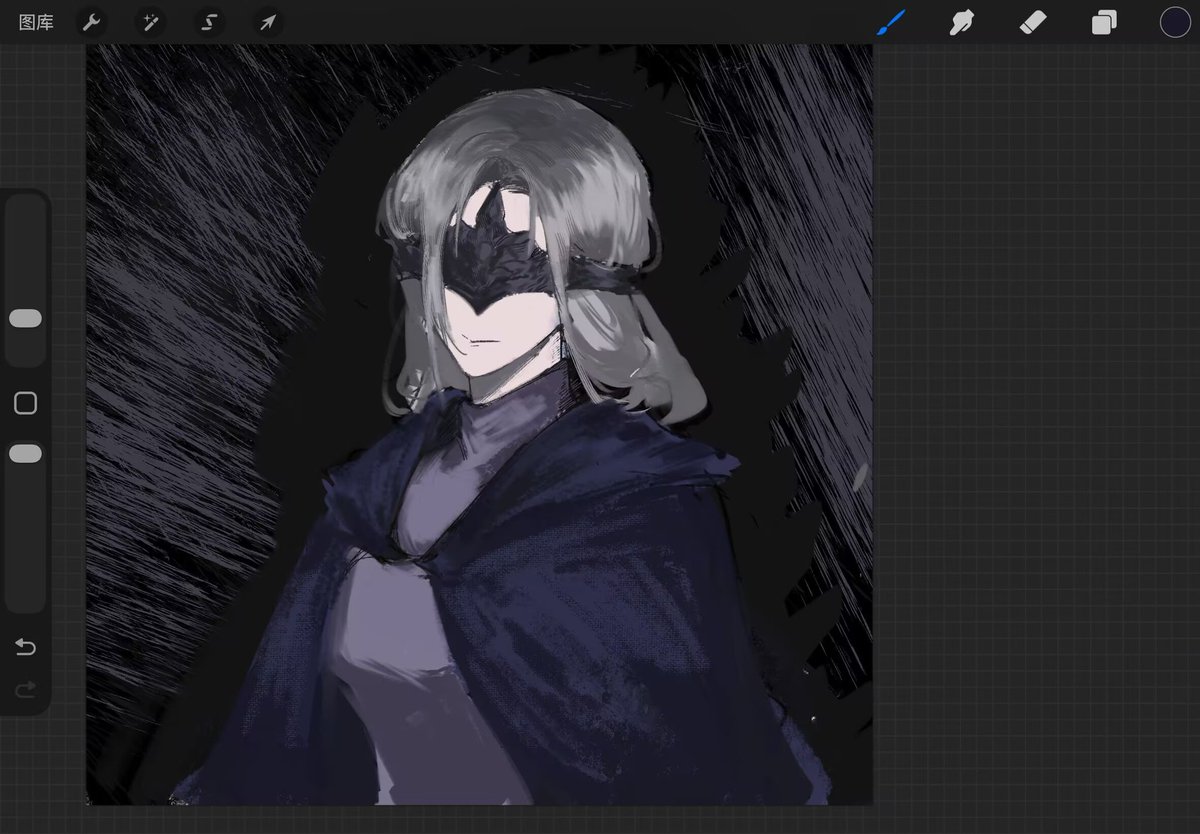The image size is (1200, 834).
Task: Open the Adjustments magic wand menu
Action: [150, 22]
